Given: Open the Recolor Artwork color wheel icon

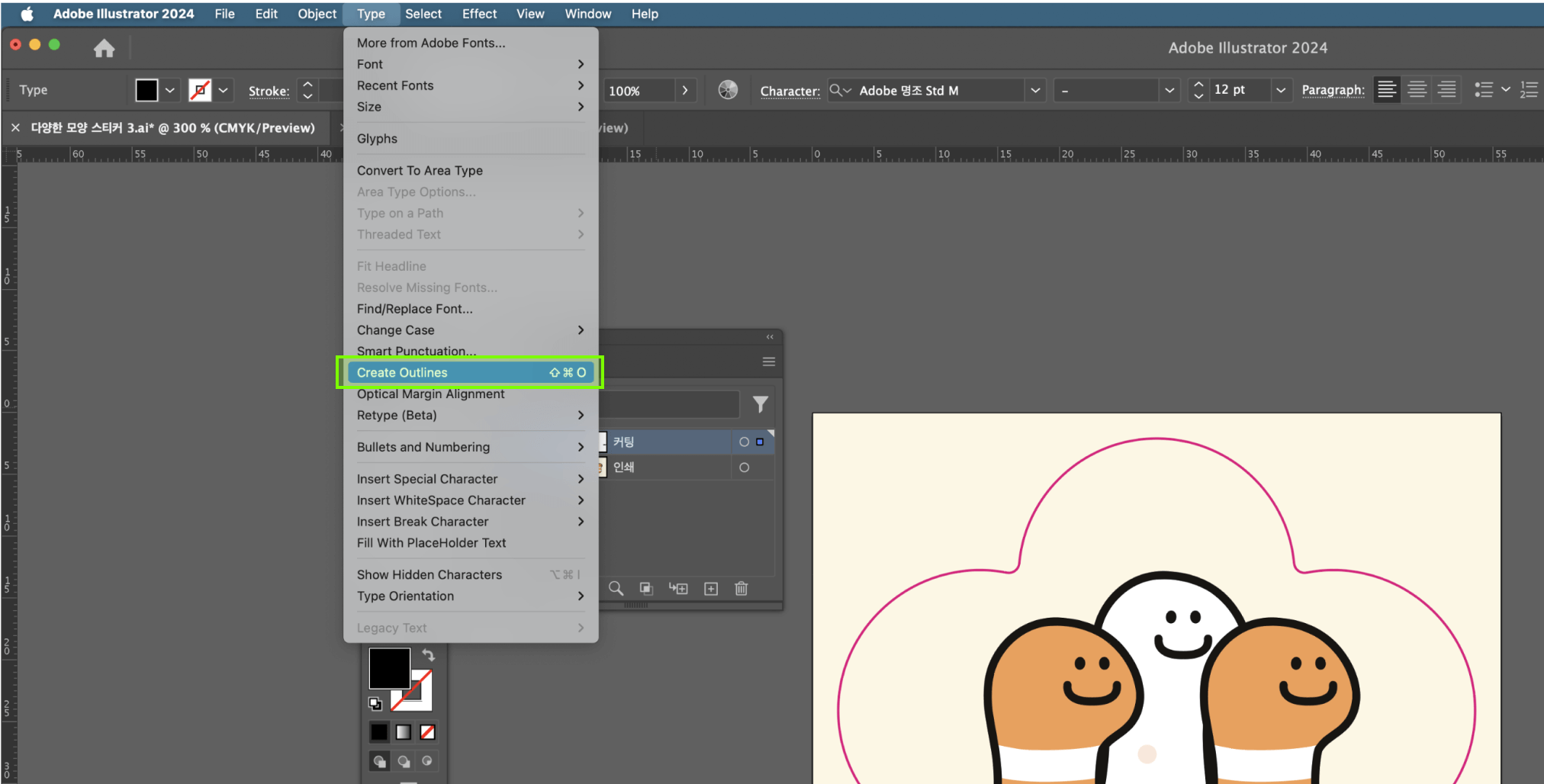Looking at the screenshot, I should pos(728,90).
